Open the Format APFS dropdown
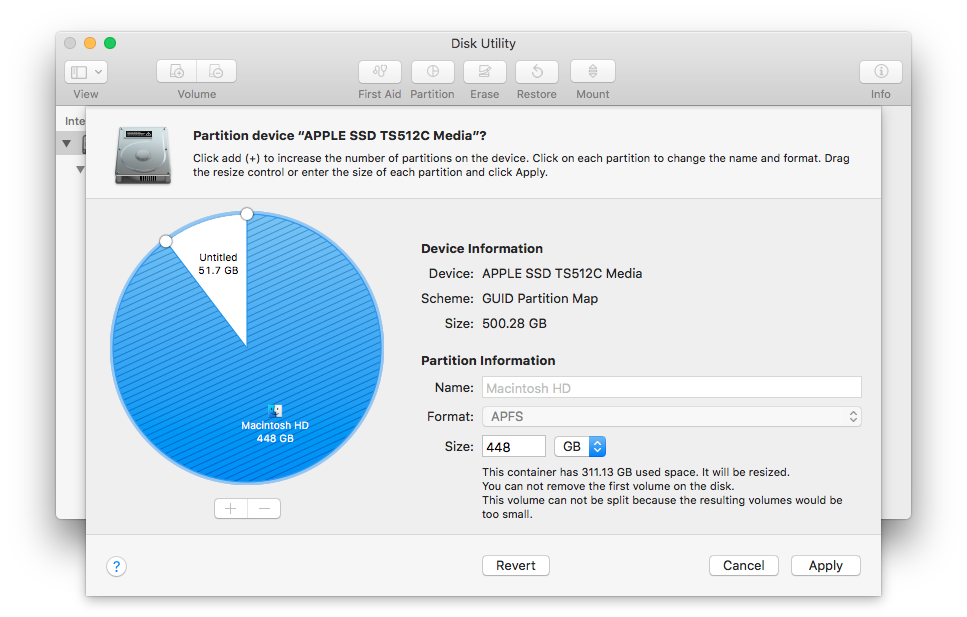Screen dimensions: 967x617 coord(672,416)
